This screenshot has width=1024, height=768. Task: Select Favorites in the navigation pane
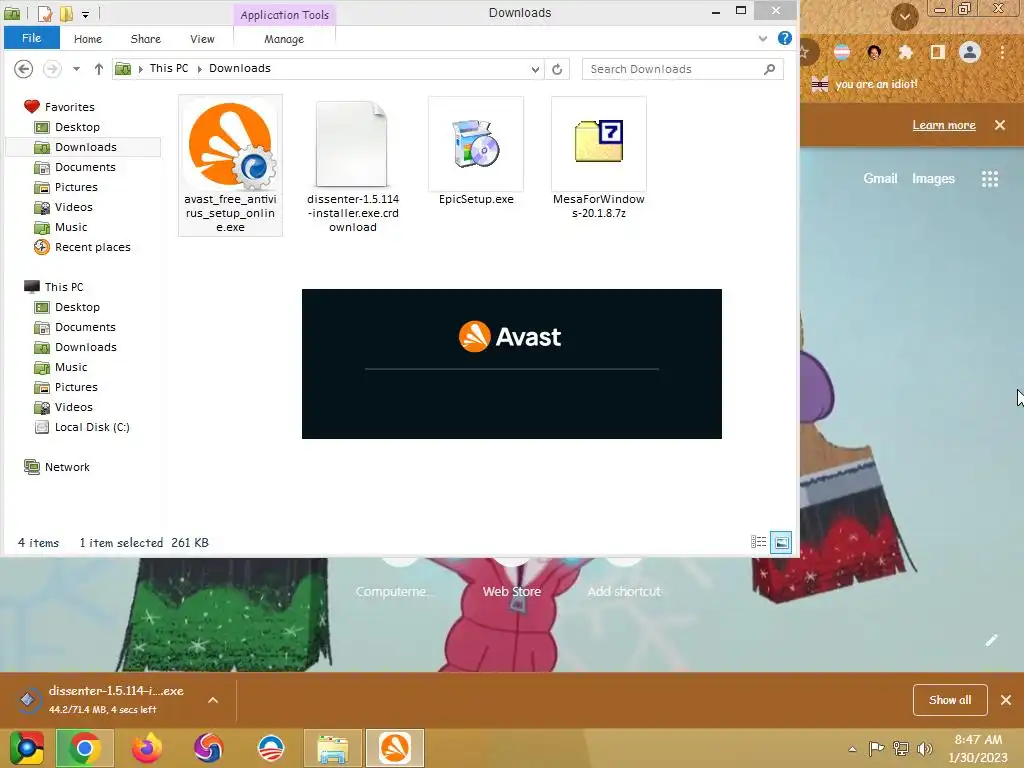click(69, 107)
